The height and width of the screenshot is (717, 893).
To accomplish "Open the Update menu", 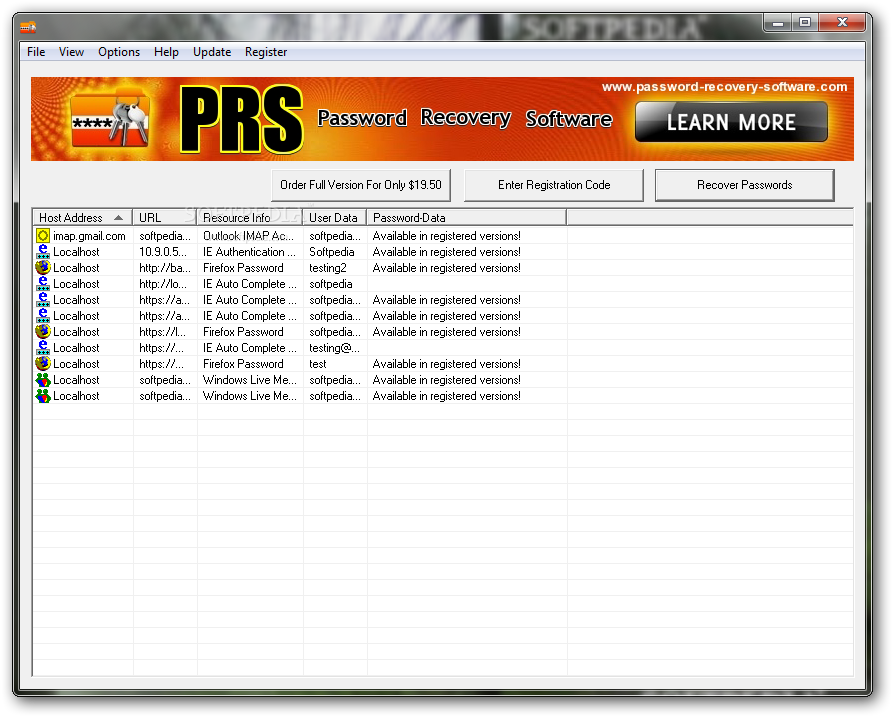I will click(212, 52).
